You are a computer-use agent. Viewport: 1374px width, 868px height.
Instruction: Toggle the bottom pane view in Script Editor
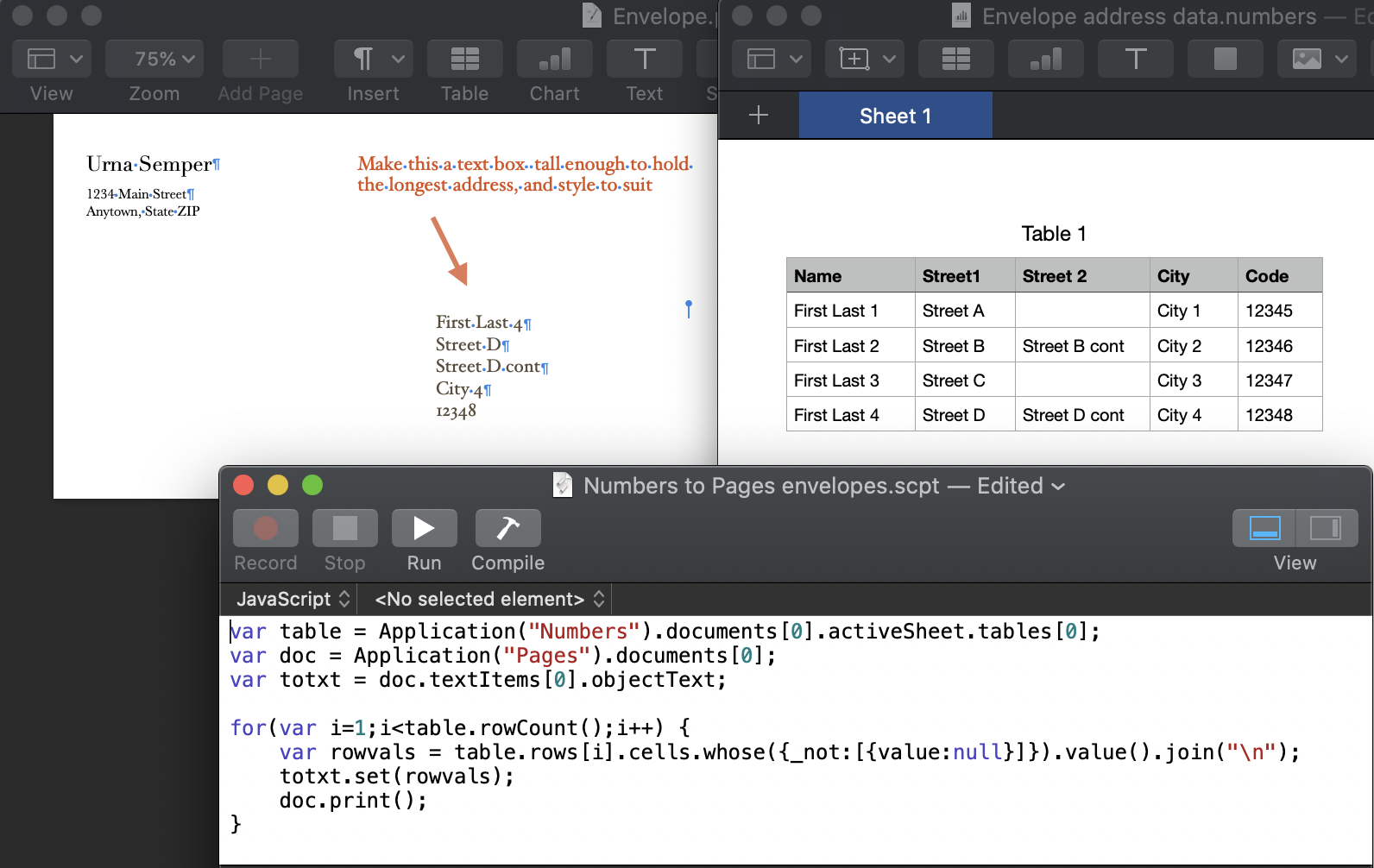[1264, 528]
